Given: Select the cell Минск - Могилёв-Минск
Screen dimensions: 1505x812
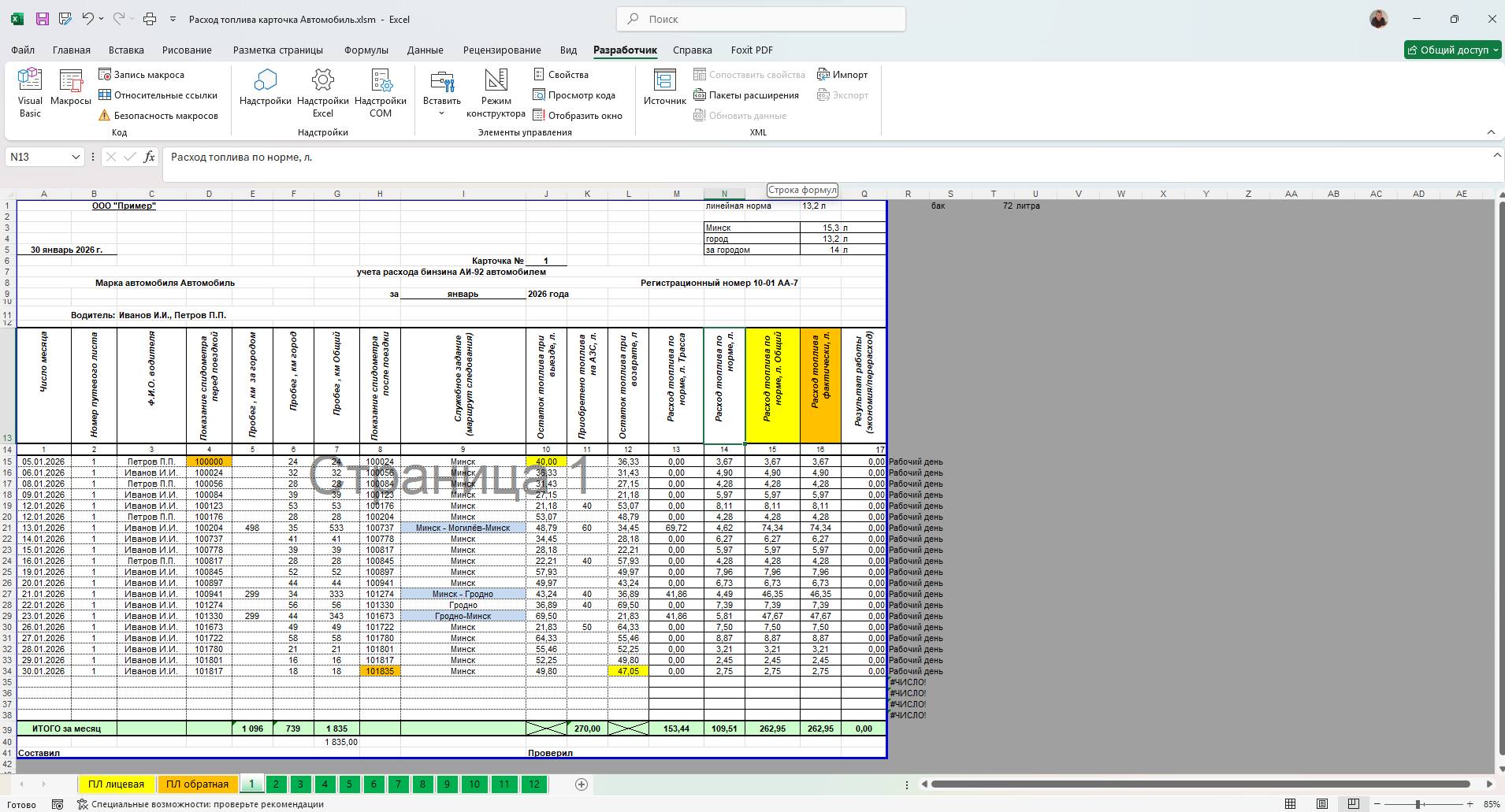Looking at the screenshot, I should click(x=463, y=528).
